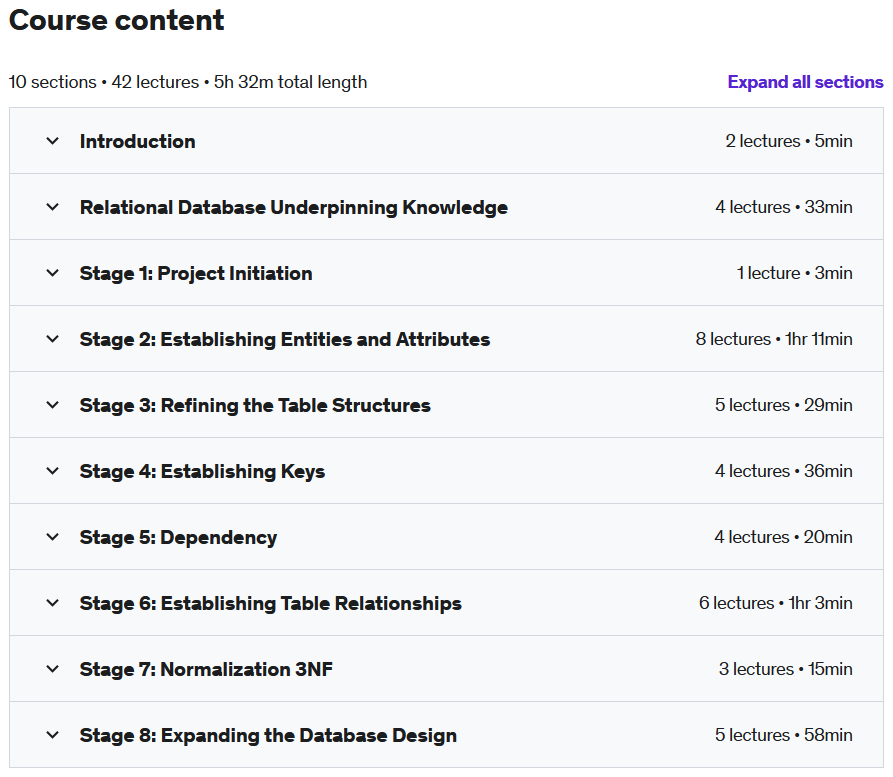Select Stage 3: Refining the Table Structures title
The image size is (893, 777).
(x=255, y=406)
